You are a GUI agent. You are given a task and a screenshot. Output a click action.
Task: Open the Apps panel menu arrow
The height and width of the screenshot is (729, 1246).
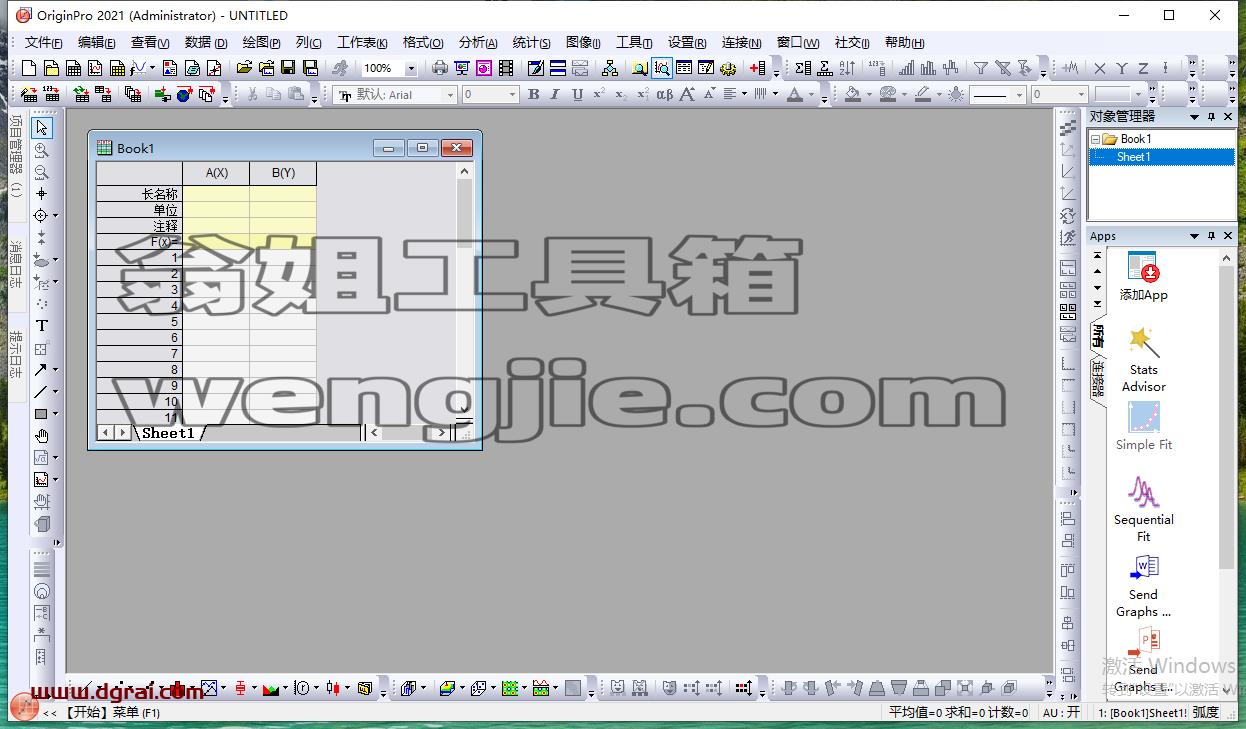(1194, 236)
